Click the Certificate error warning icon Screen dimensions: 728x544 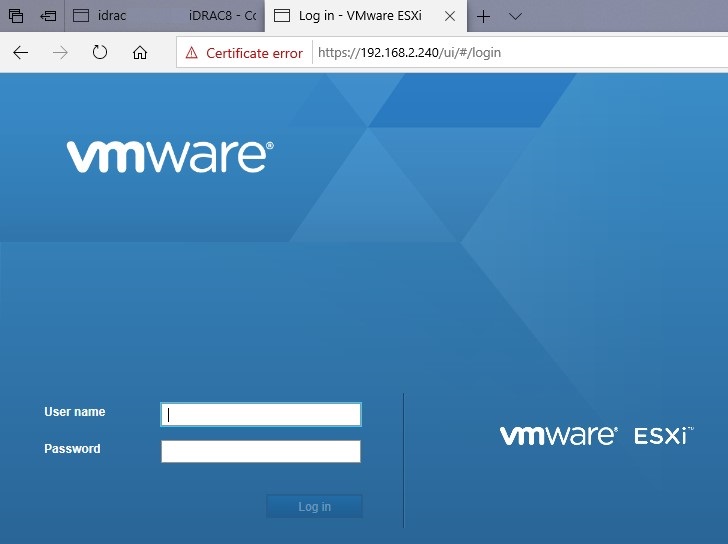[x=191, y=52]
